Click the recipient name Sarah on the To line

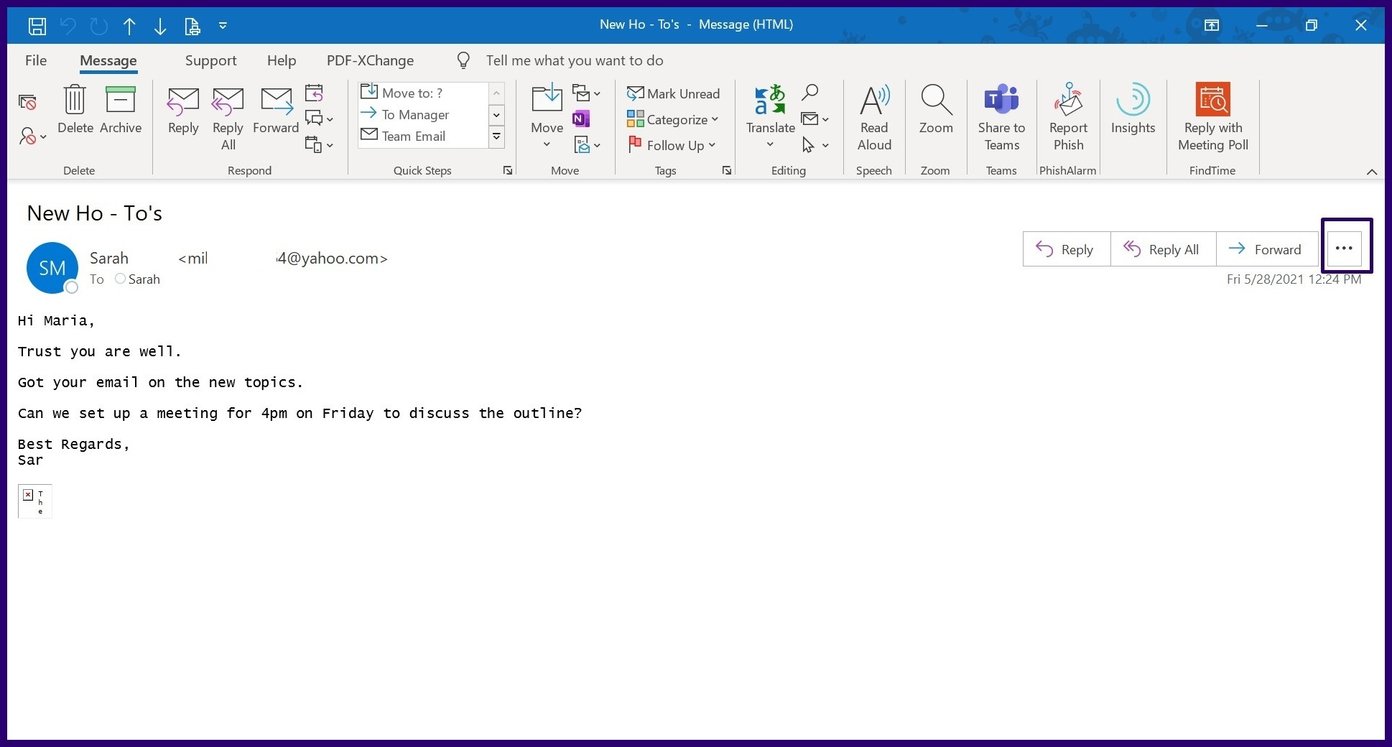(144, 279)
